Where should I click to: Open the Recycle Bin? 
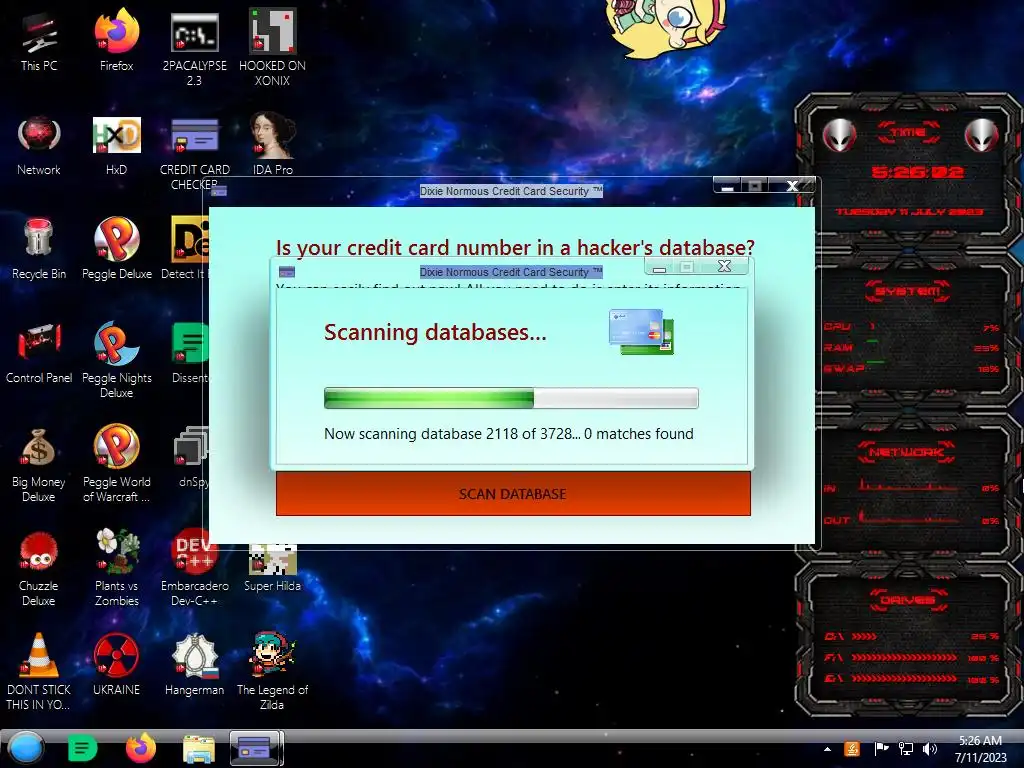click(39, 249)
